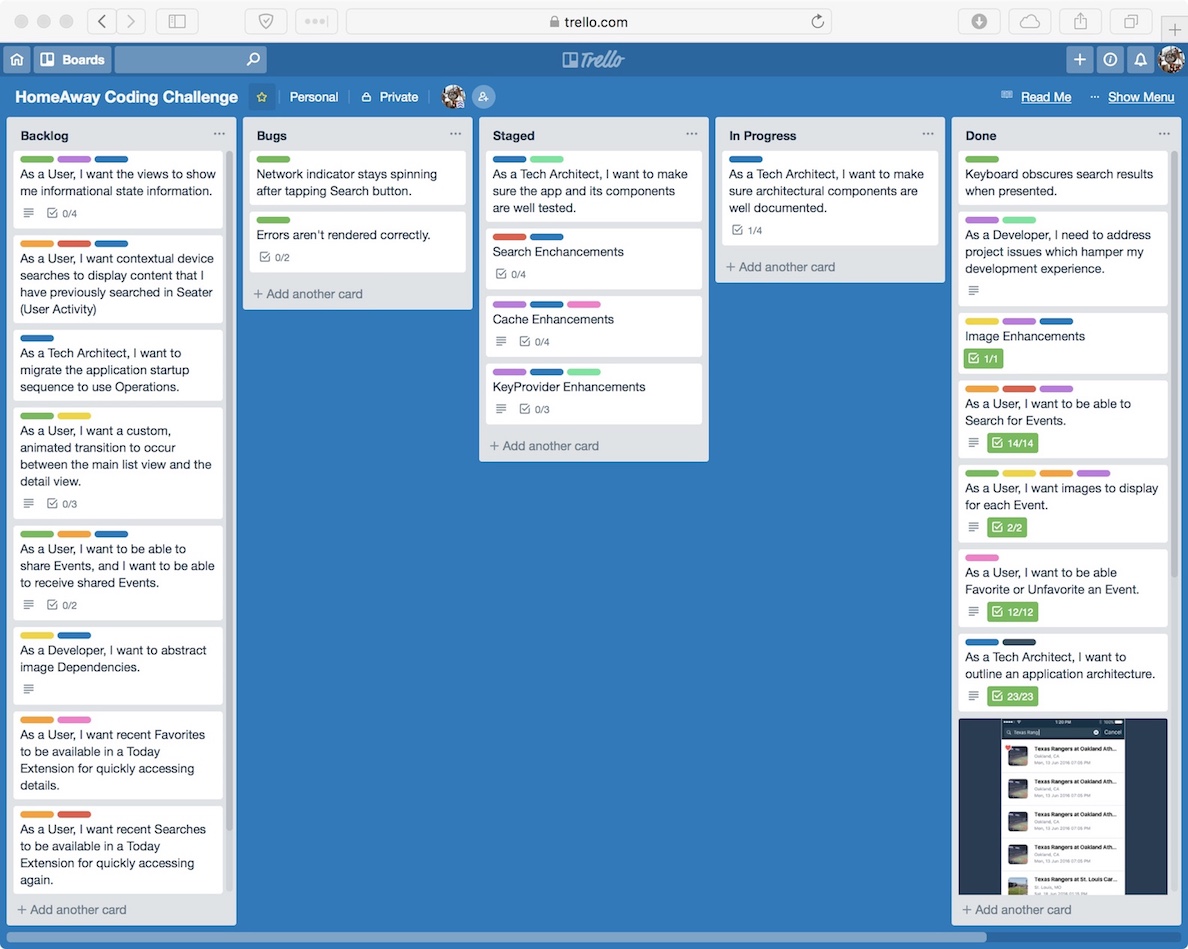Viewport: 1188px width, 949px height.
Task: Click the 2/2 checklist badge
Action: [x=1007, y=527]
